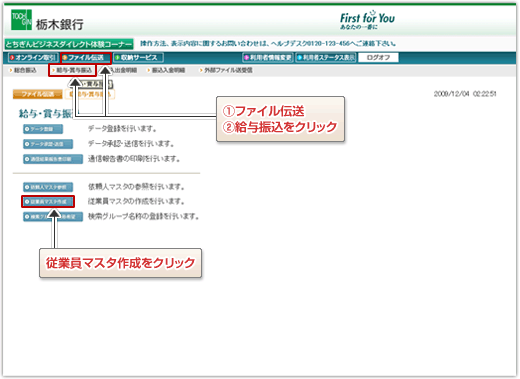Open the オンライン取引 tab
This screenshot has height=379, width=520.
pos(33,58)
